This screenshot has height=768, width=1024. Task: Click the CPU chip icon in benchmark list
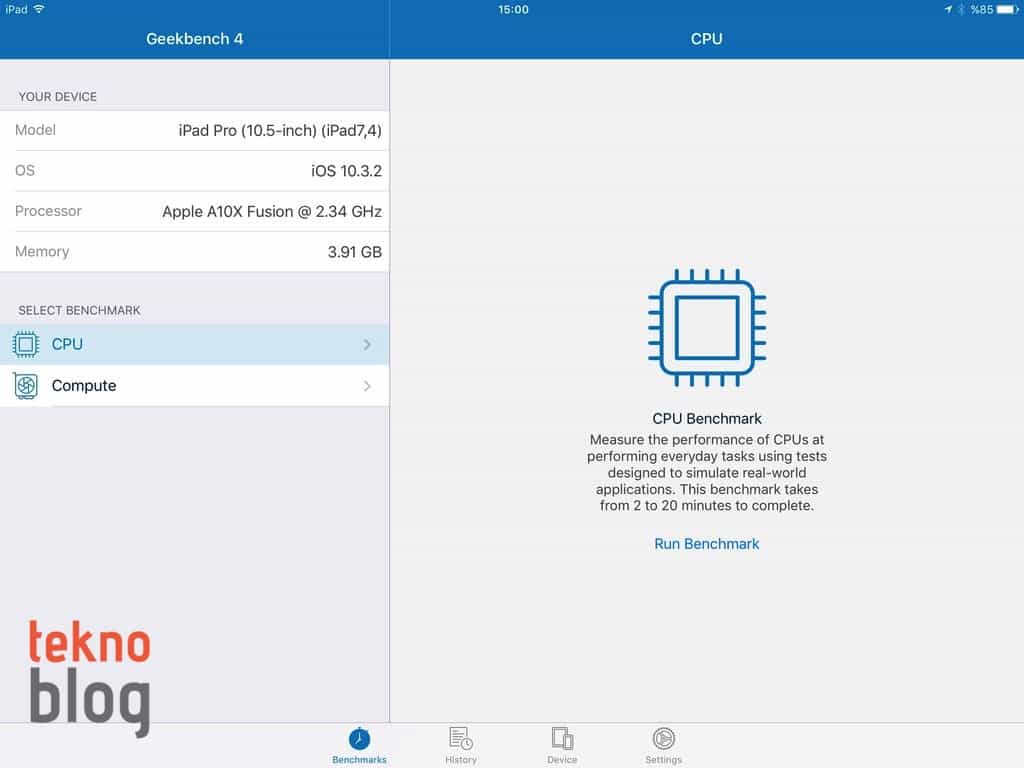26,344
